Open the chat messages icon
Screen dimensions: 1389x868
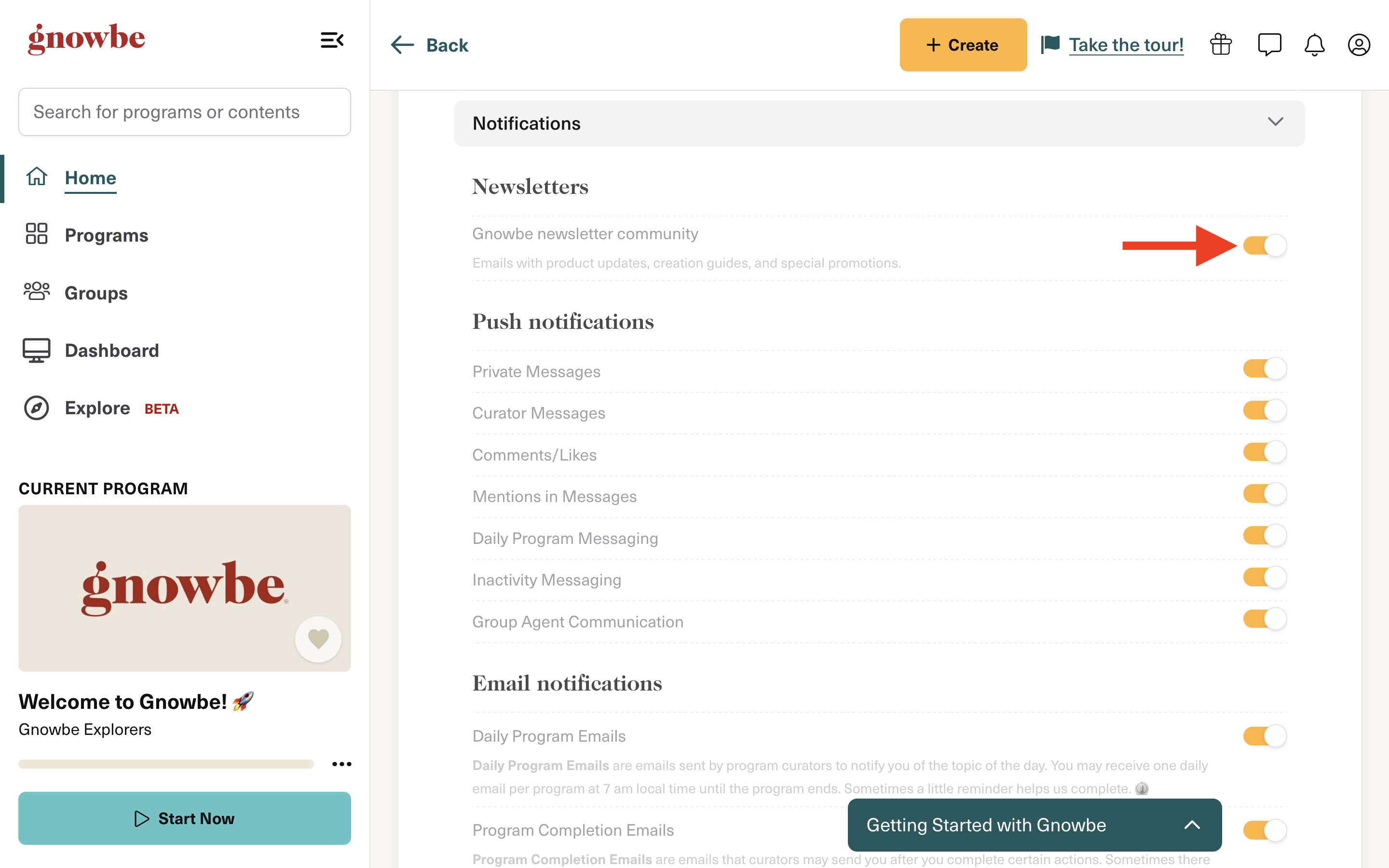click(x=1269, y=45)
